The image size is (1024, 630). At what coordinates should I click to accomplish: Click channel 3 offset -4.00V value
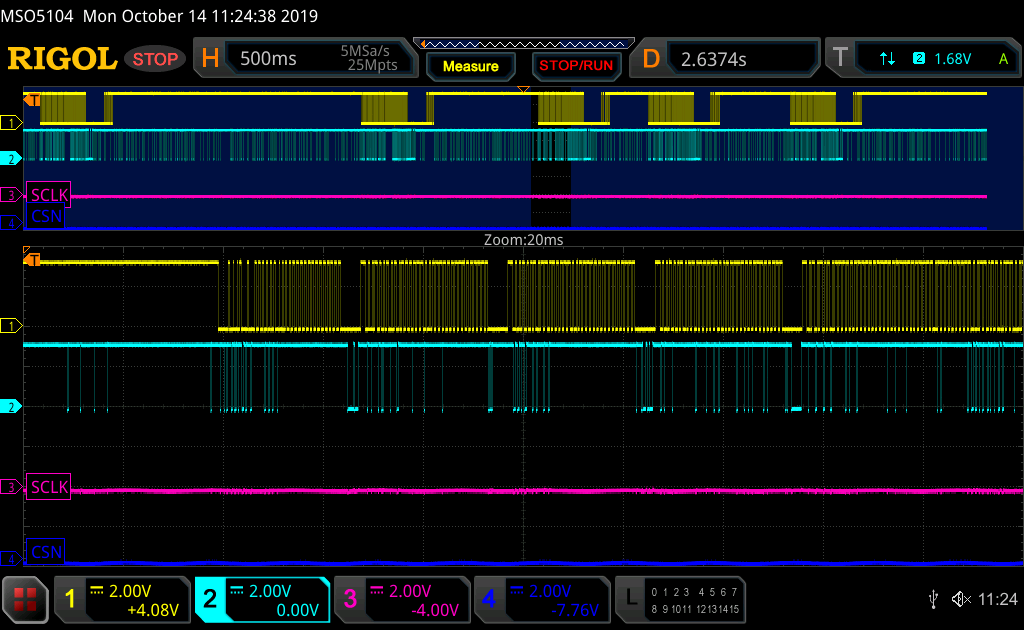tap(435, 610)
